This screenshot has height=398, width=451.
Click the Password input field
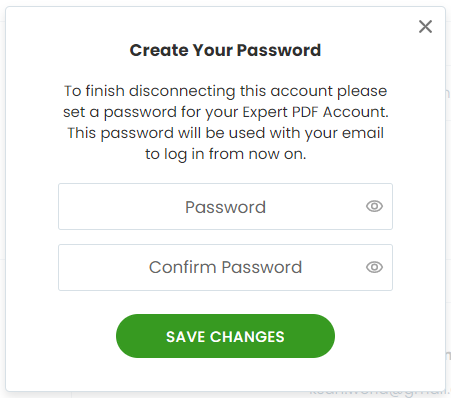click(x=225, y=206)
